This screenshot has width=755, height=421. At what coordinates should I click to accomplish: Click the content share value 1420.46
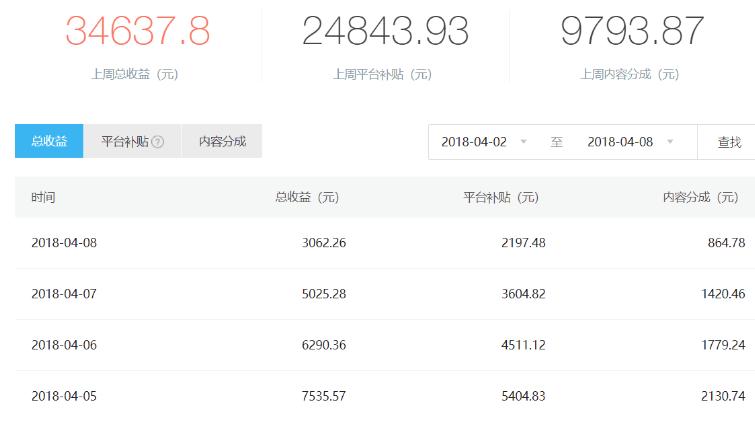coord(723,294)
